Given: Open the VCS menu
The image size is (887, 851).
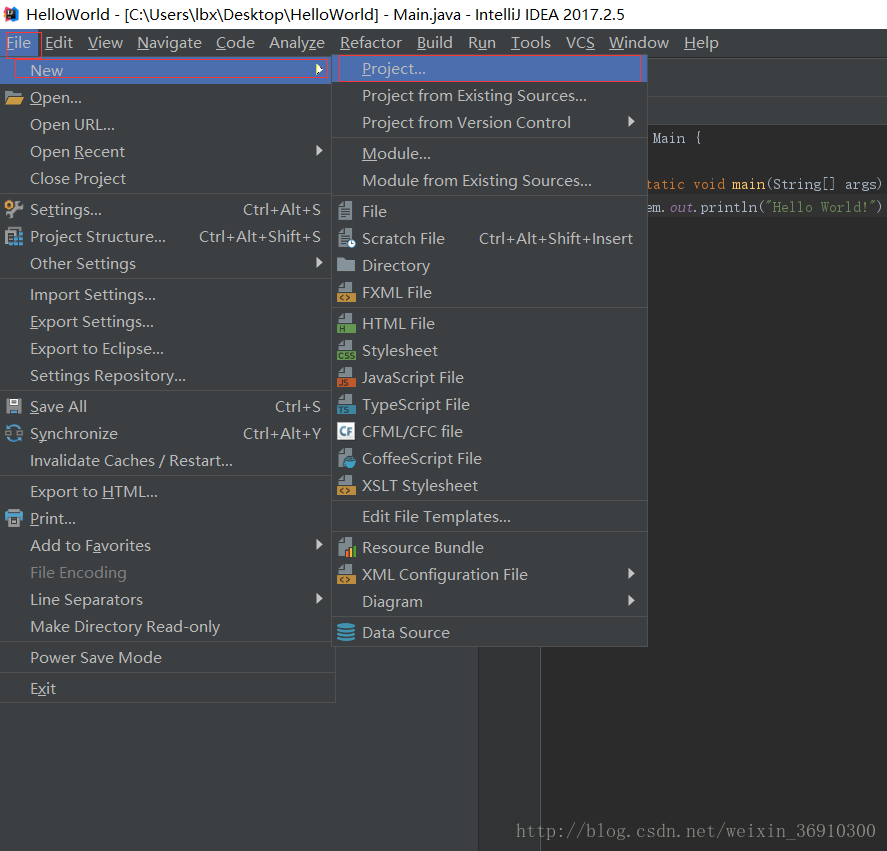Looking at the screenshot, I should [580, 43].
